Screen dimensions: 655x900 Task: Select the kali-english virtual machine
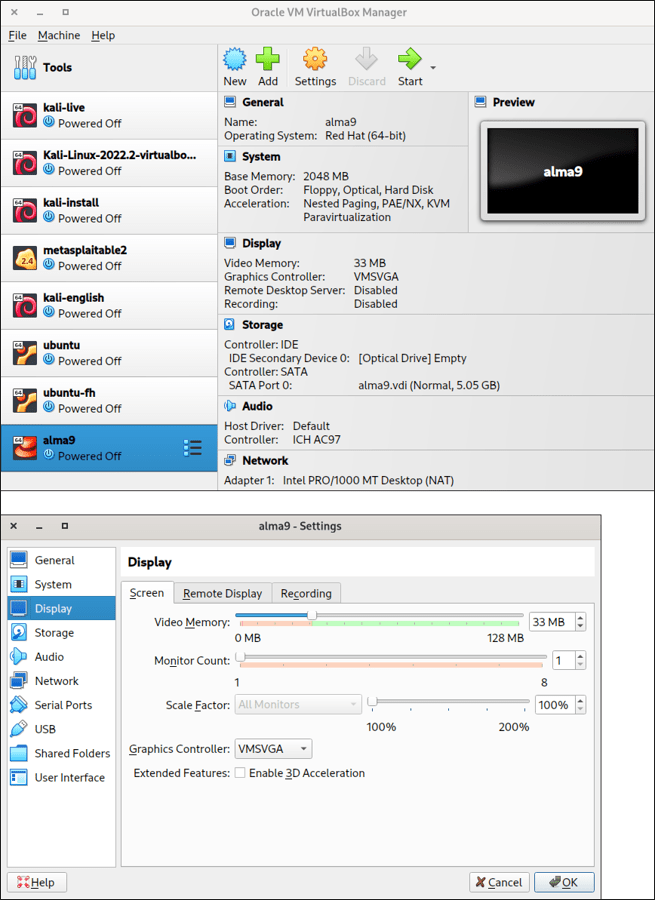[109, 306]
